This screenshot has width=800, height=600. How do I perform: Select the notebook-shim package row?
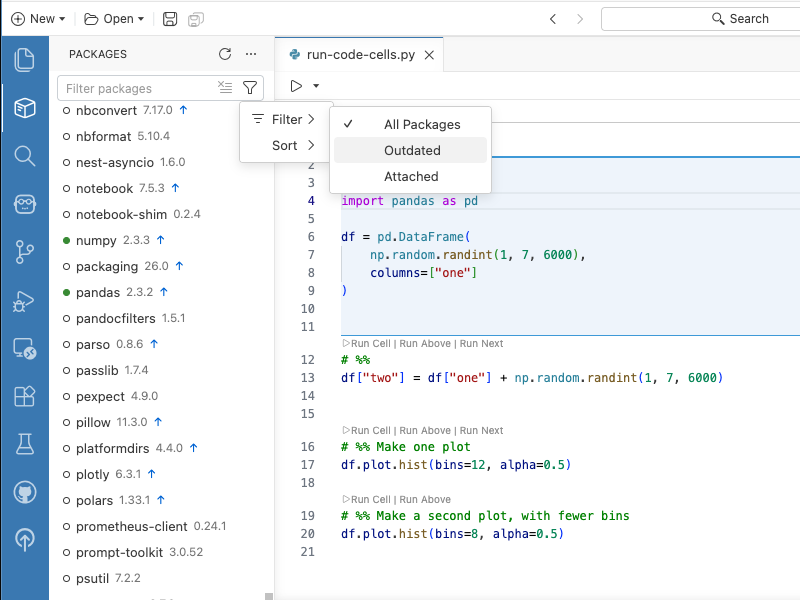point(162,214)
